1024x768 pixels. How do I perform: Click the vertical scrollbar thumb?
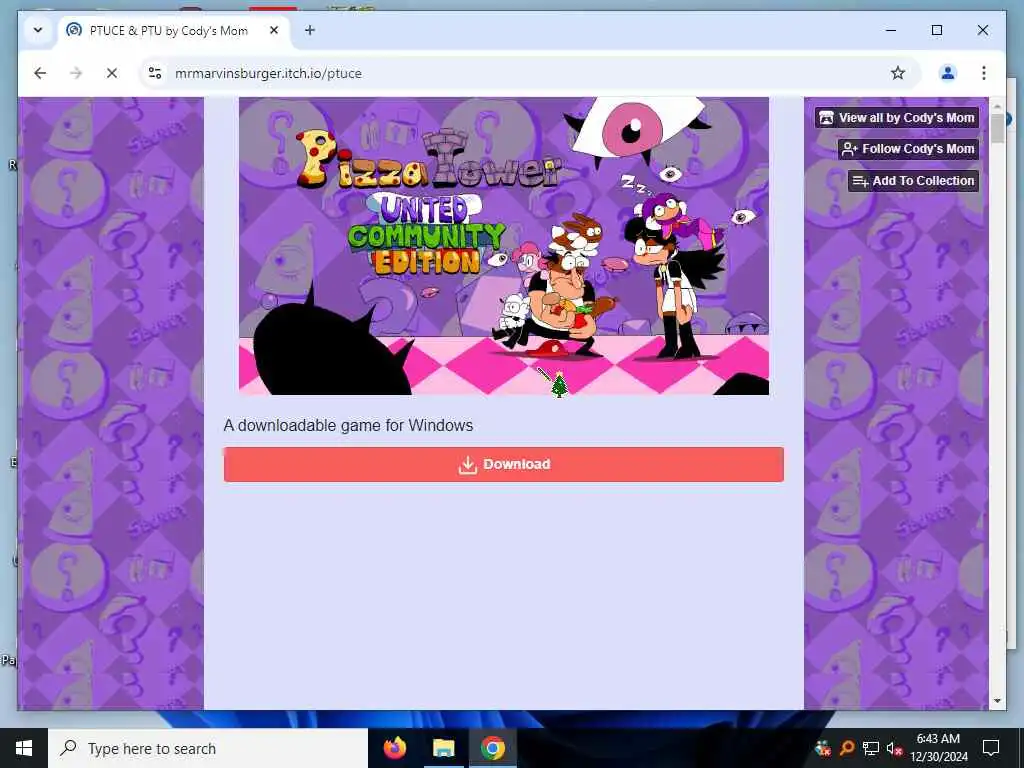(997, 128)
